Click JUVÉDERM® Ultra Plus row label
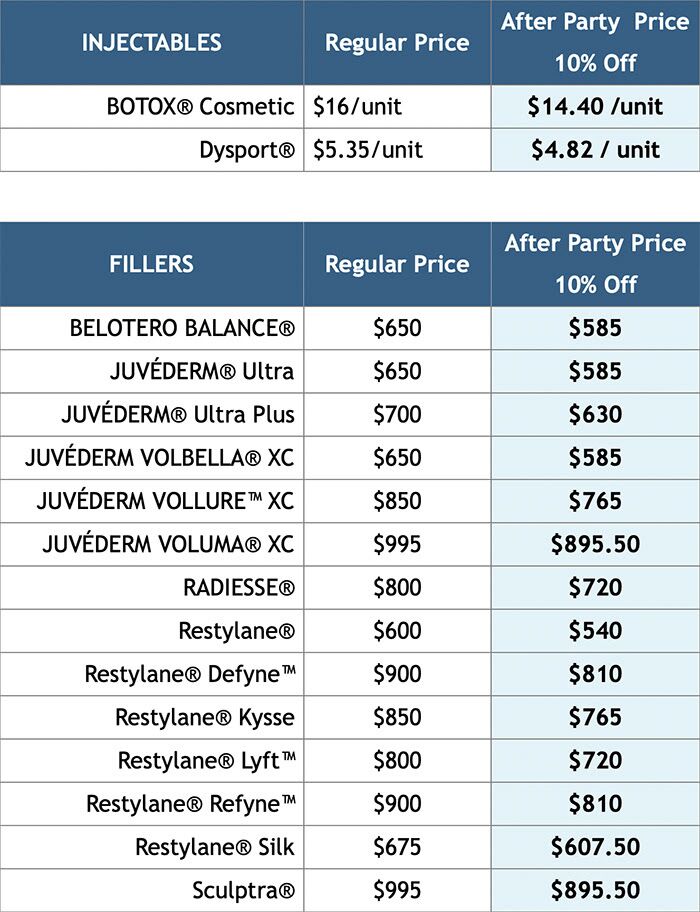 [x=178, y=414]
